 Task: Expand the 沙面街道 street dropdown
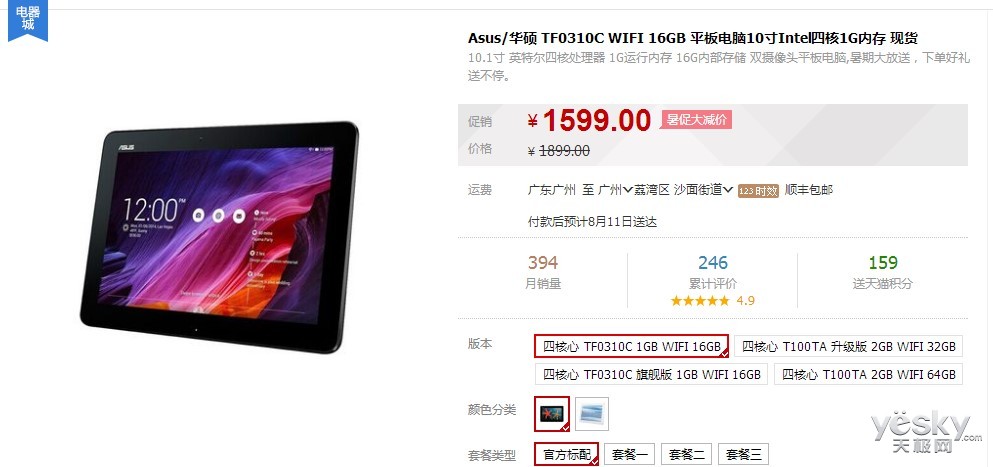(x=703, y=189)
